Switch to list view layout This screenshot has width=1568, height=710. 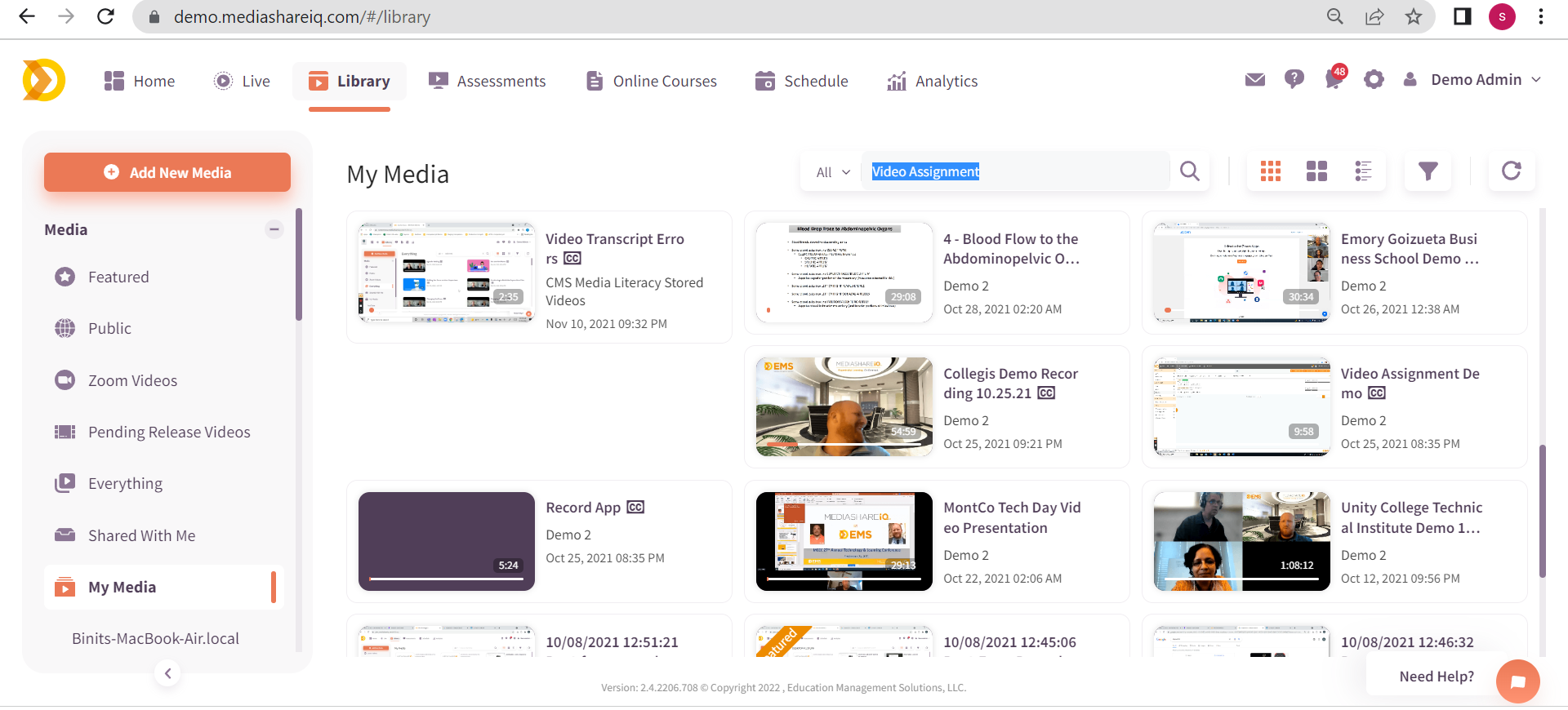tap(1363, 171)
